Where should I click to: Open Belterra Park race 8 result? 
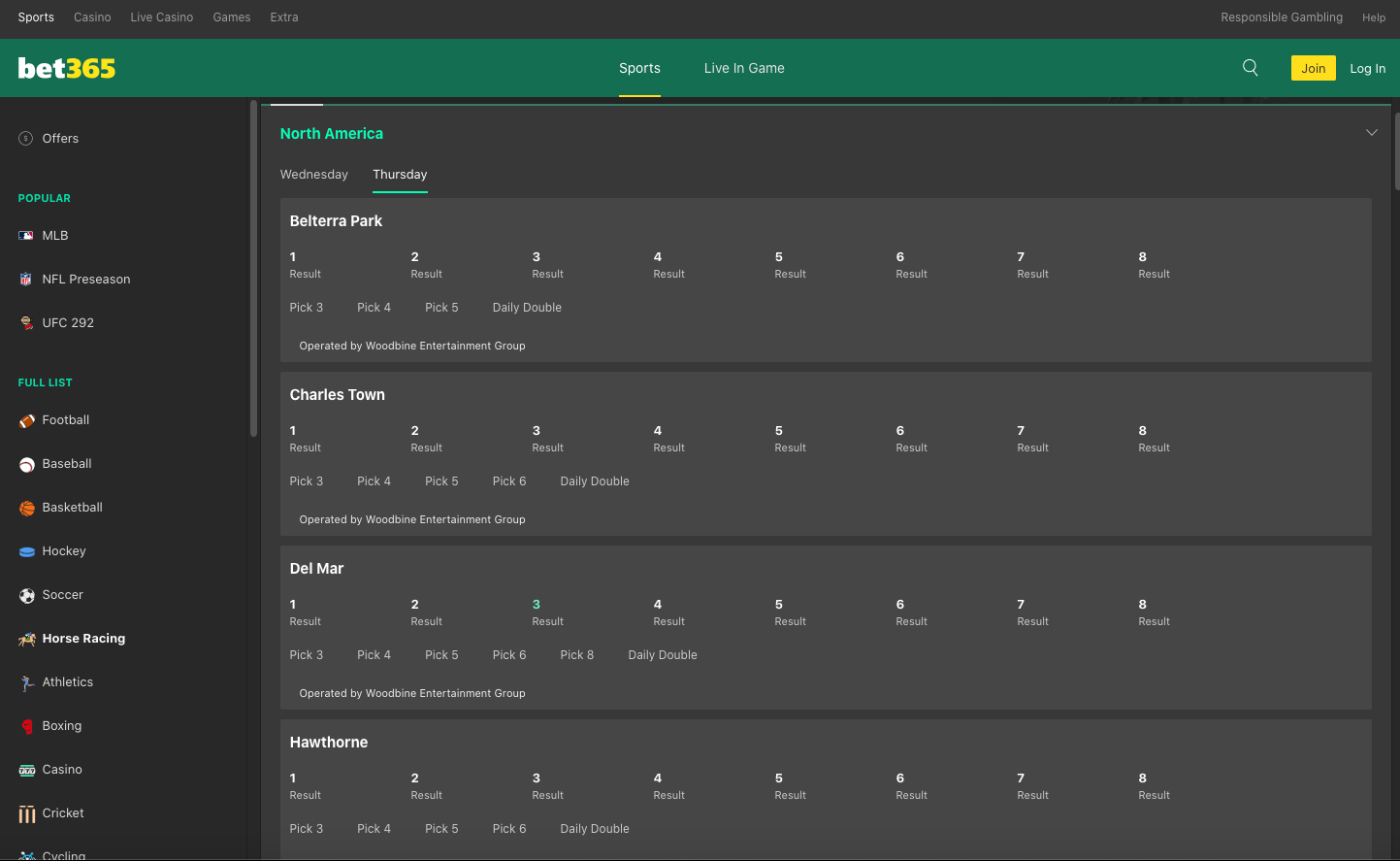pos(1154,265)
